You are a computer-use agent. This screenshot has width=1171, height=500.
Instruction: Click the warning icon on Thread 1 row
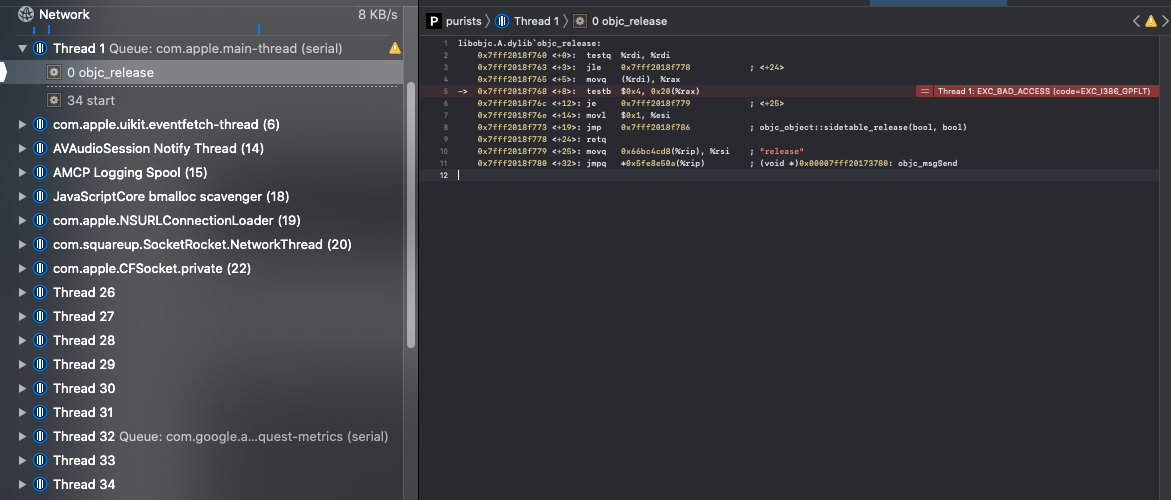[395, 48]
